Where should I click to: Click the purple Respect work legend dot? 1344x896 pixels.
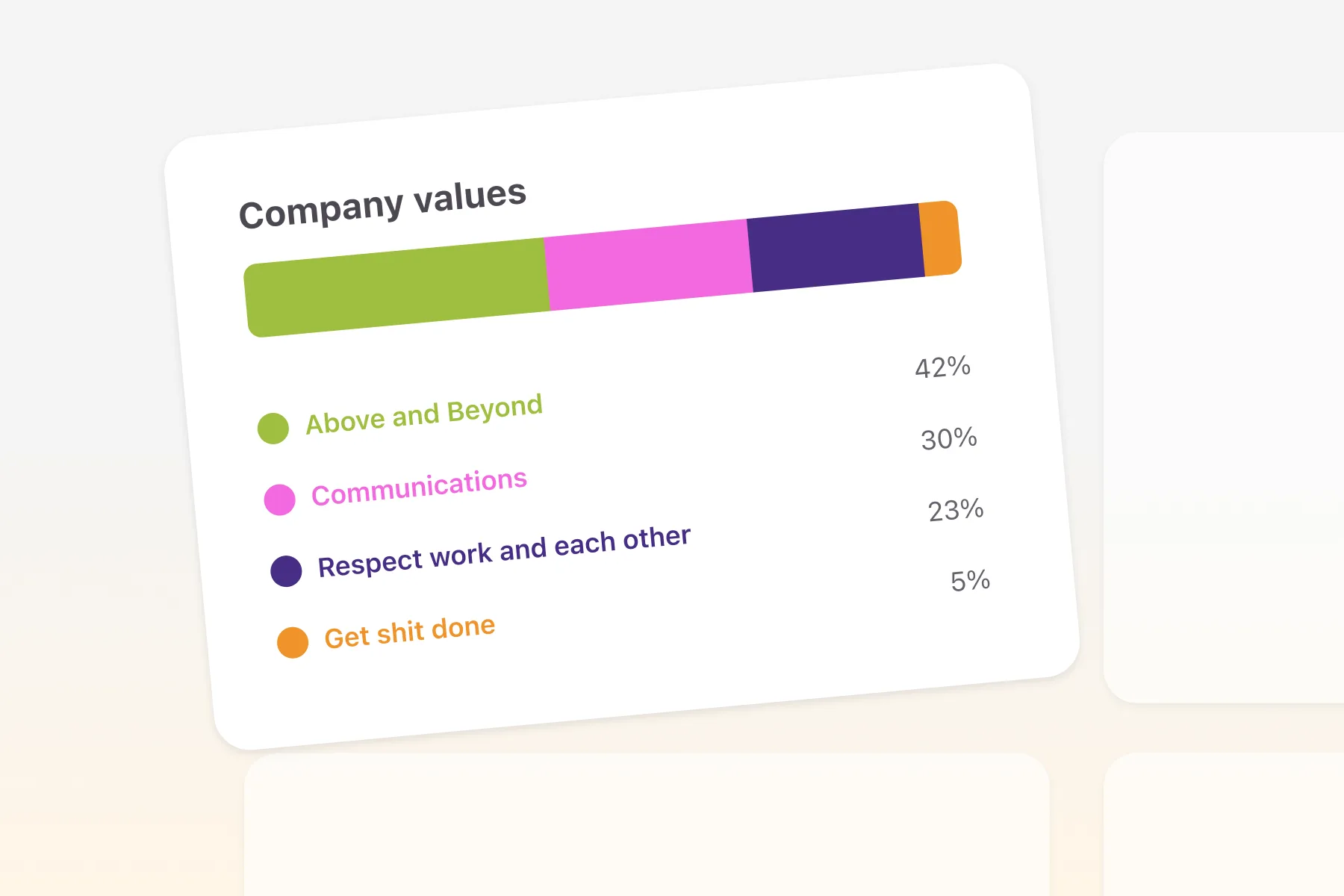pos(286,571)
